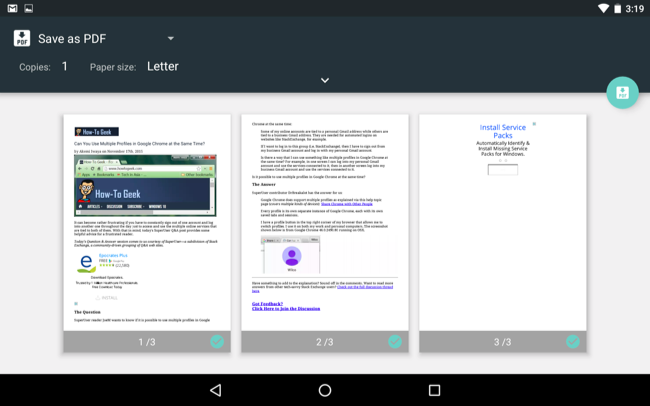
Task: Tap the floating Save PDF button
Action: [622, 92]
